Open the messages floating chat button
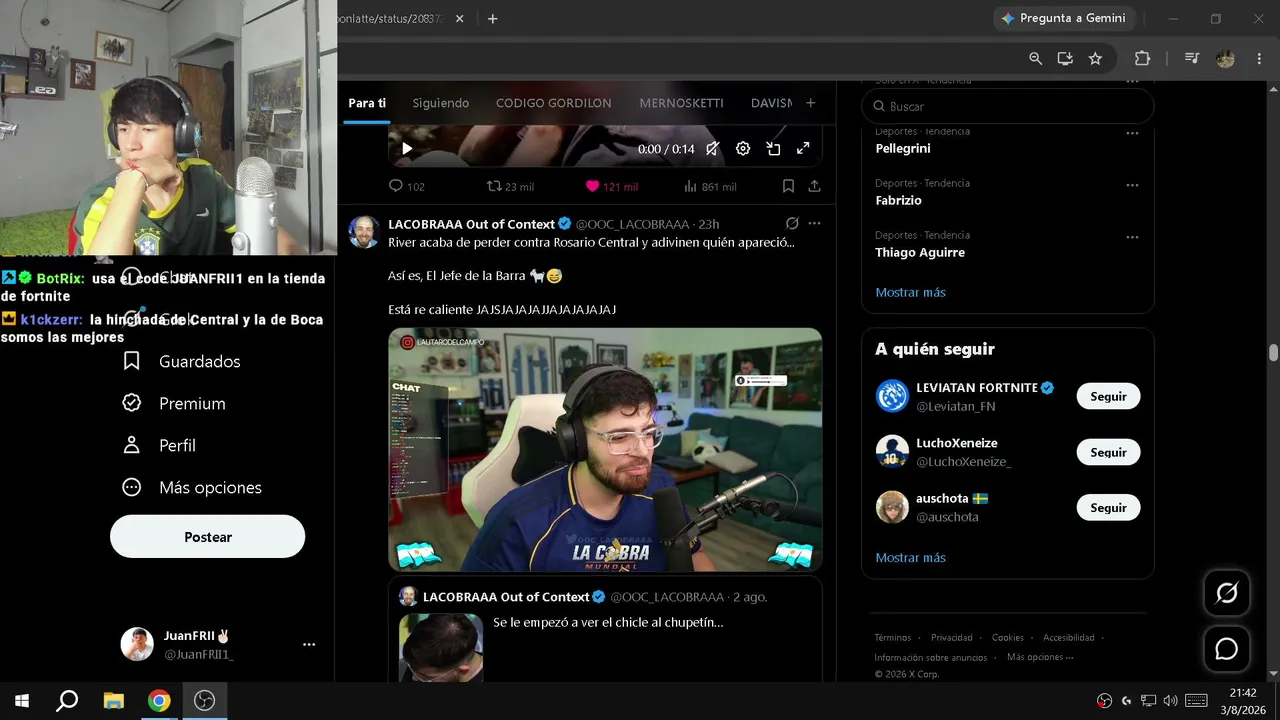The height and width of the screenshot is (720, 1280). [1227, 649]
